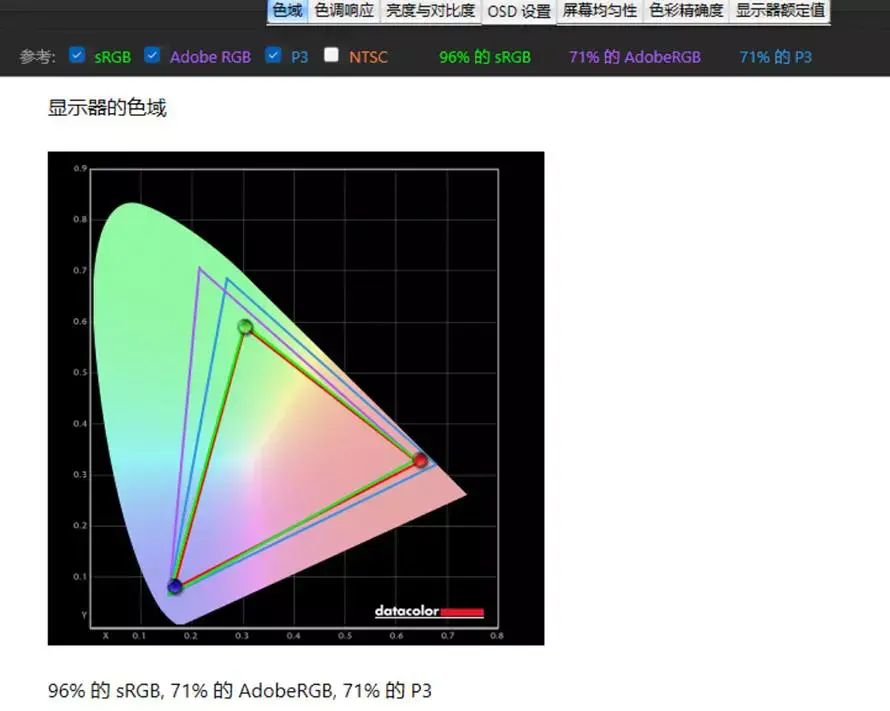Switch to the 色彩精确度 tab
This screenshot has width=890, height=711.
point(686,11)
